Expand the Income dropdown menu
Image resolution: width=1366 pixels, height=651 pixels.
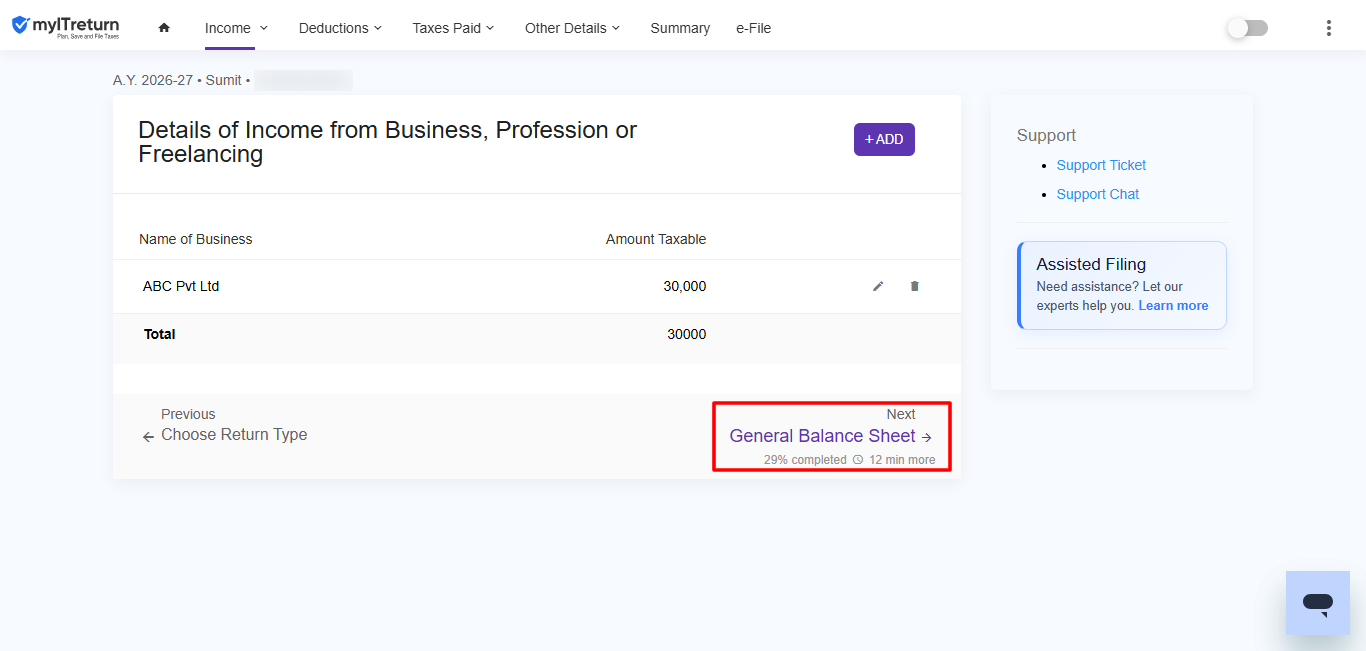[x=236, y=28]
